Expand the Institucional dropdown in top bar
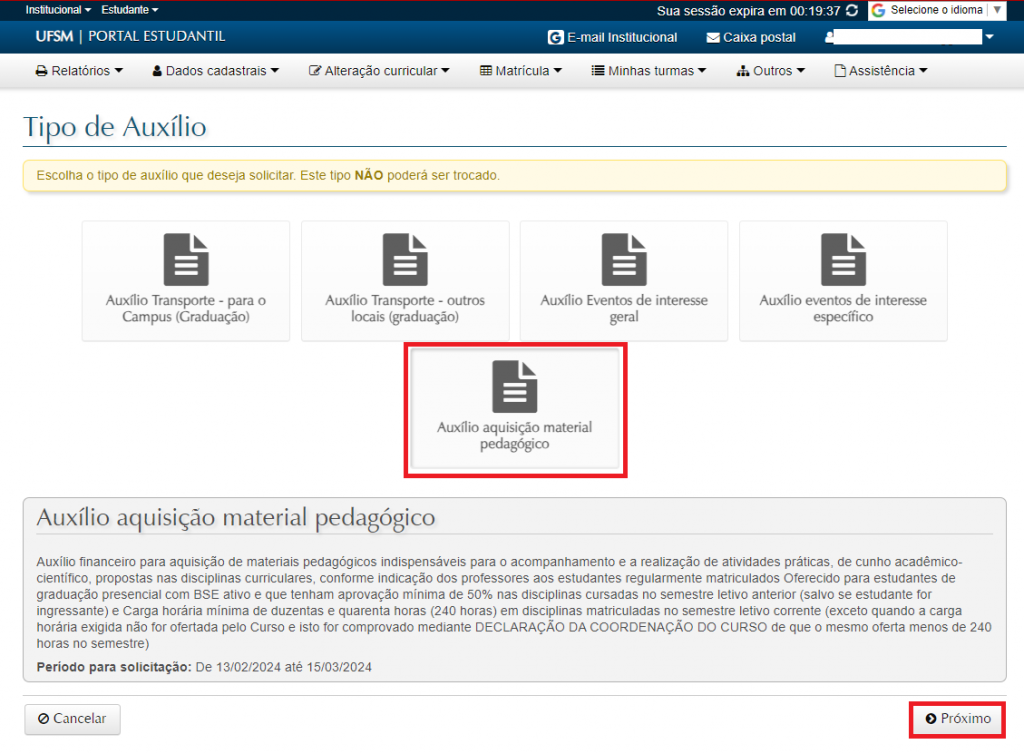Viewport: 1024px width, 754px height. [58, 9]
